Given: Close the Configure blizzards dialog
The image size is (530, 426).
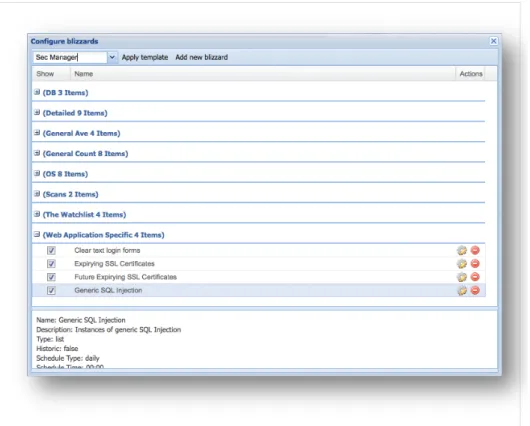Looking at the screenshot, I should [x=493, y=41].
